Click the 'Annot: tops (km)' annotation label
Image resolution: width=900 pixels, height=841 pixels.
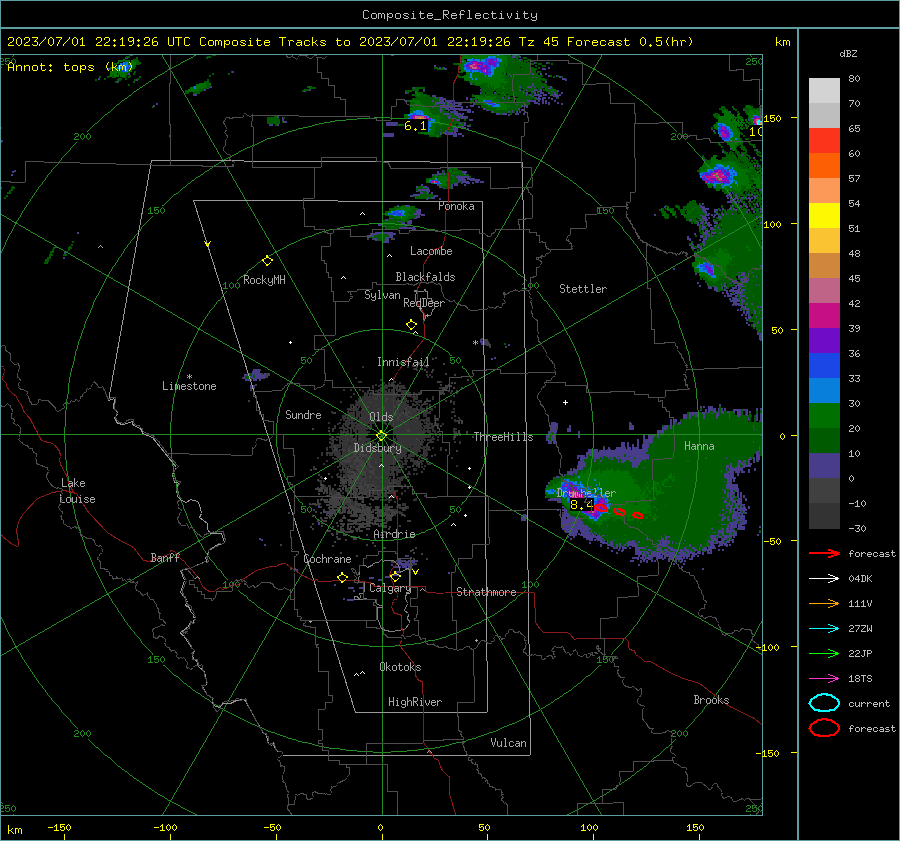70,67
